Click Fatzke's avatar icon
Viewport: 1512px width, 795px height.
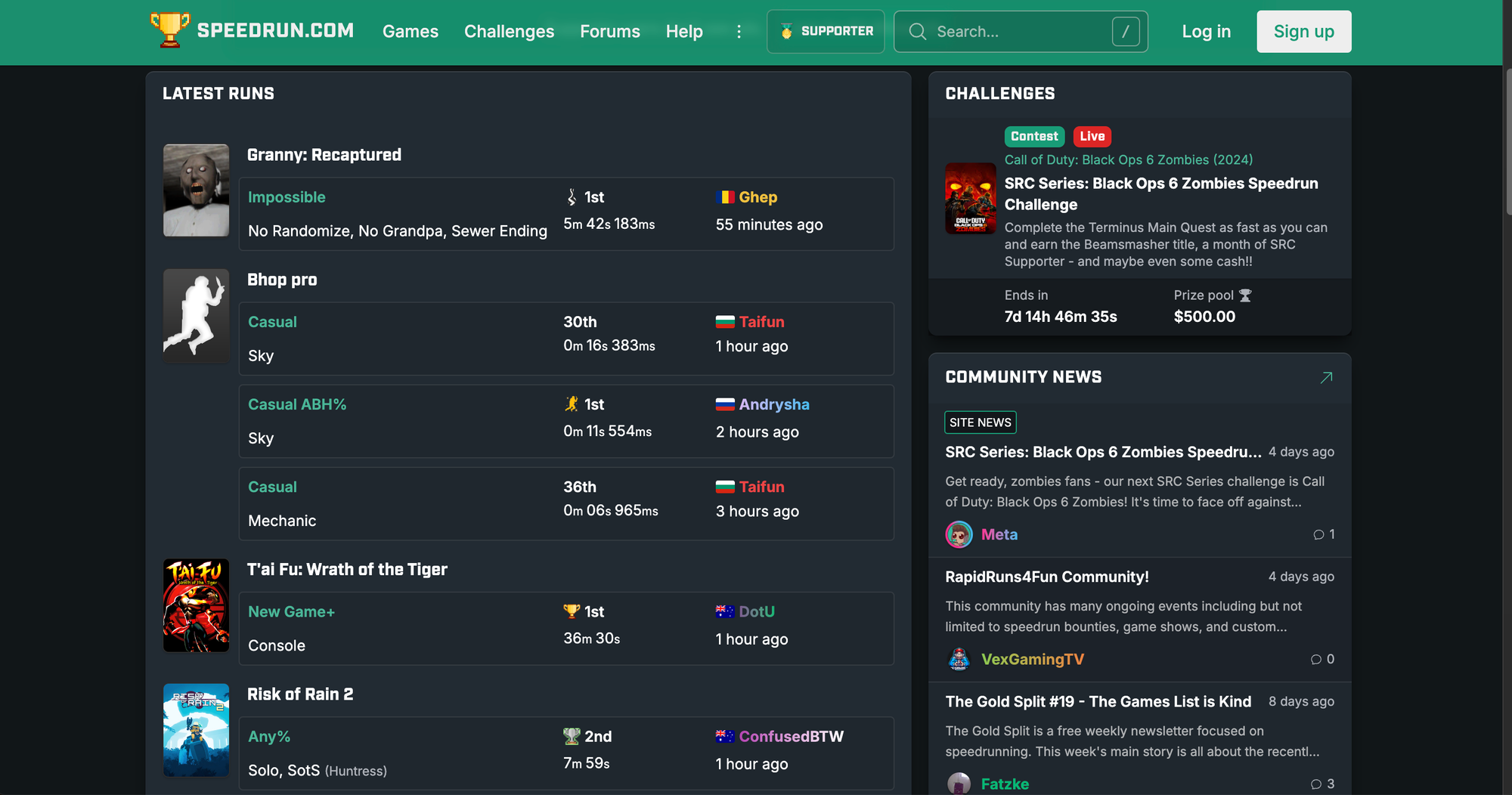(x=959, y=784)
